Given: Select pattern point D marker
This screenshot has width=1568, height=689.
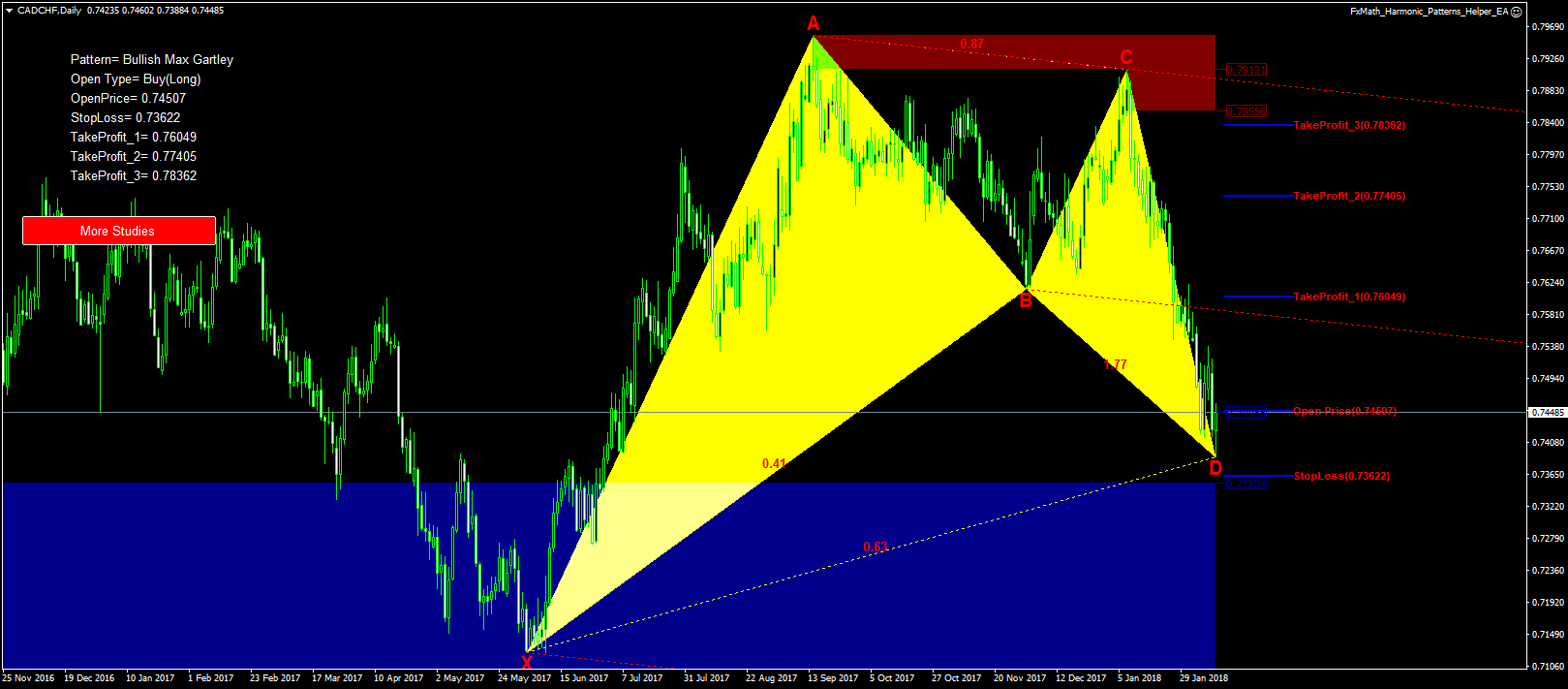Looking at the screenshot, I should point(1215,468).
